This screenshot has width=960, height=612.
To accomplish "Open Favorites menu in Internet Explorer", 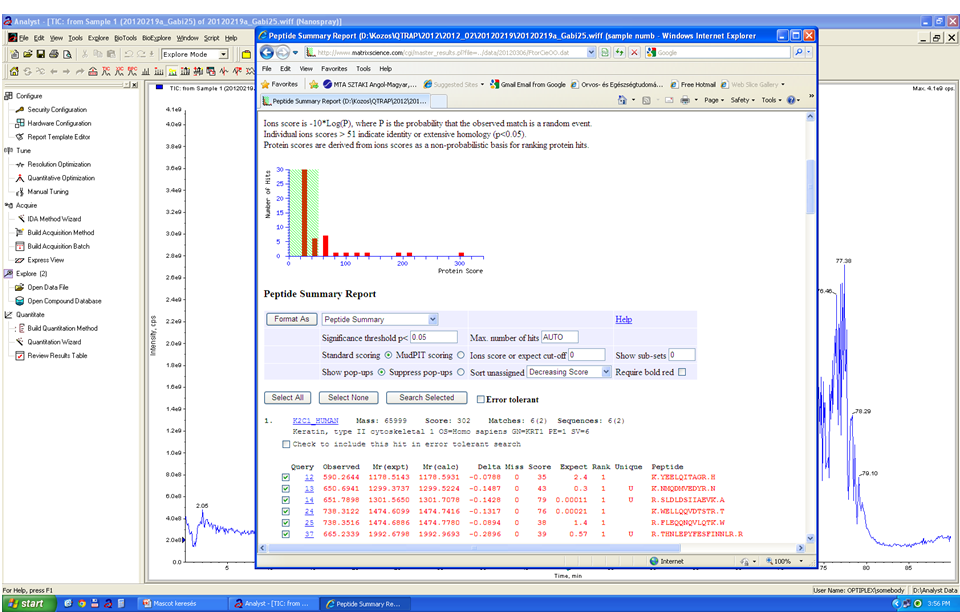I will point(334,69).
